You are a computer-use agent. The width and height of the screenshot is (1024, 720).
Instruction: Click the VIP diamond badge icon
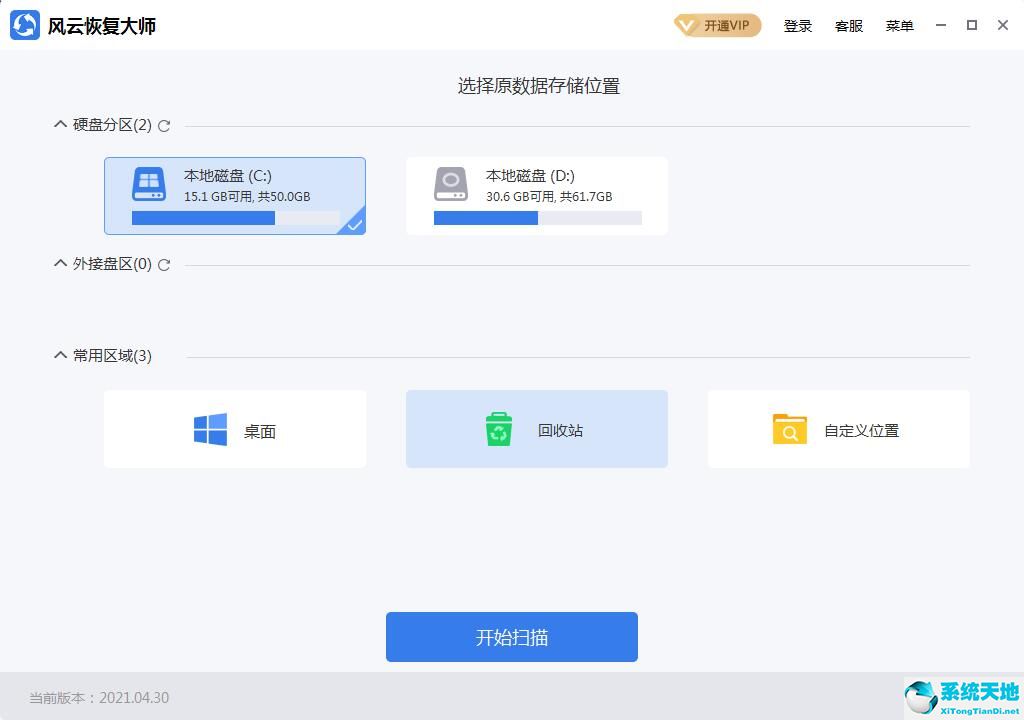pos(686,26)
